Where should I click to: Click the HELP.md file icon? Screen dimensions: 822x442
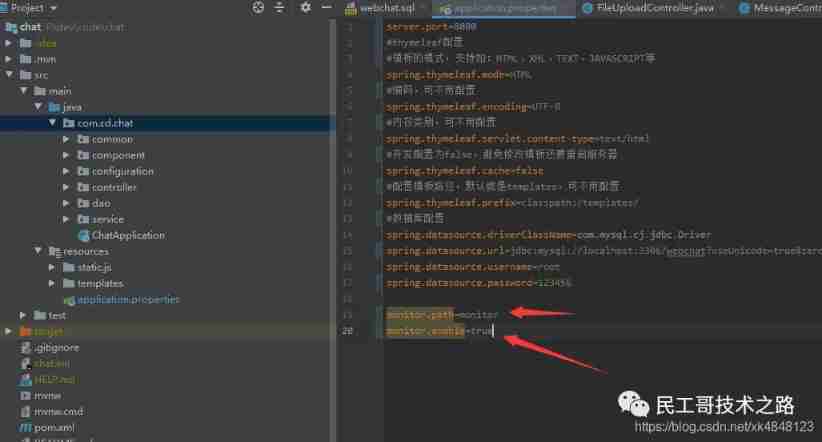(25, 380)
